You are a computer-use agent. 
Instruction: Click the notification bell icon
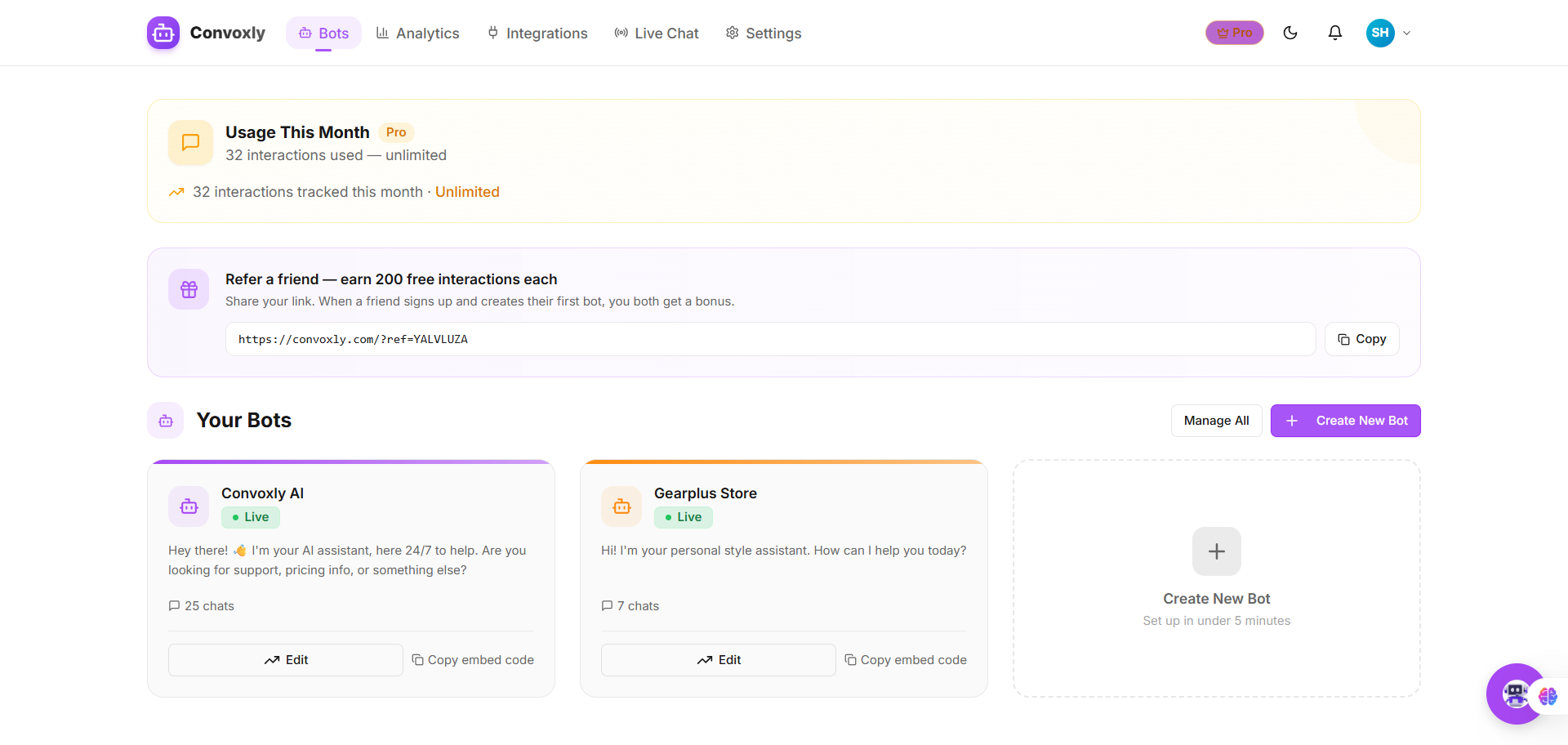1335,33
